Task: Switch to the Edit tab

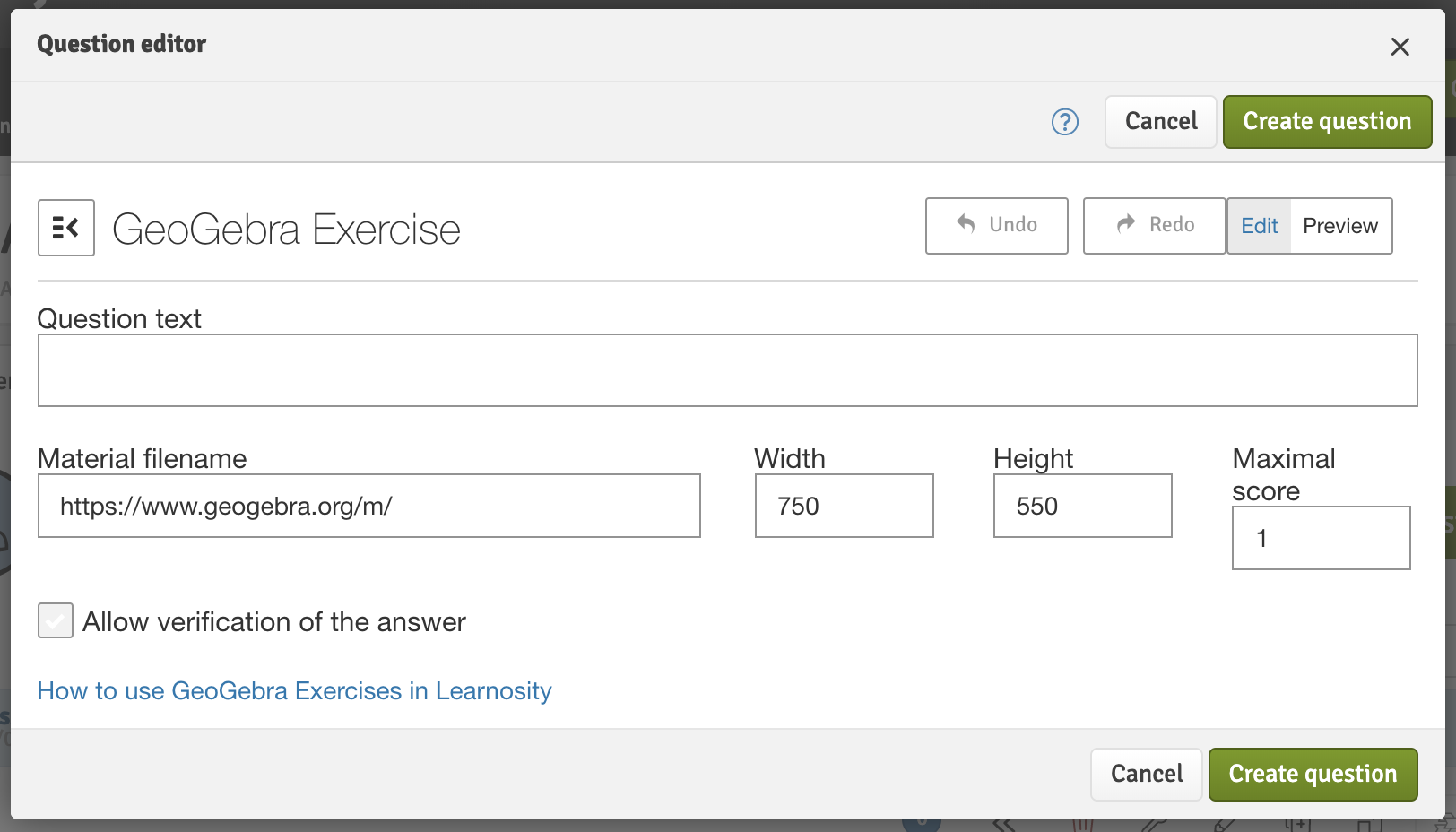Action: pos(1259,226)
